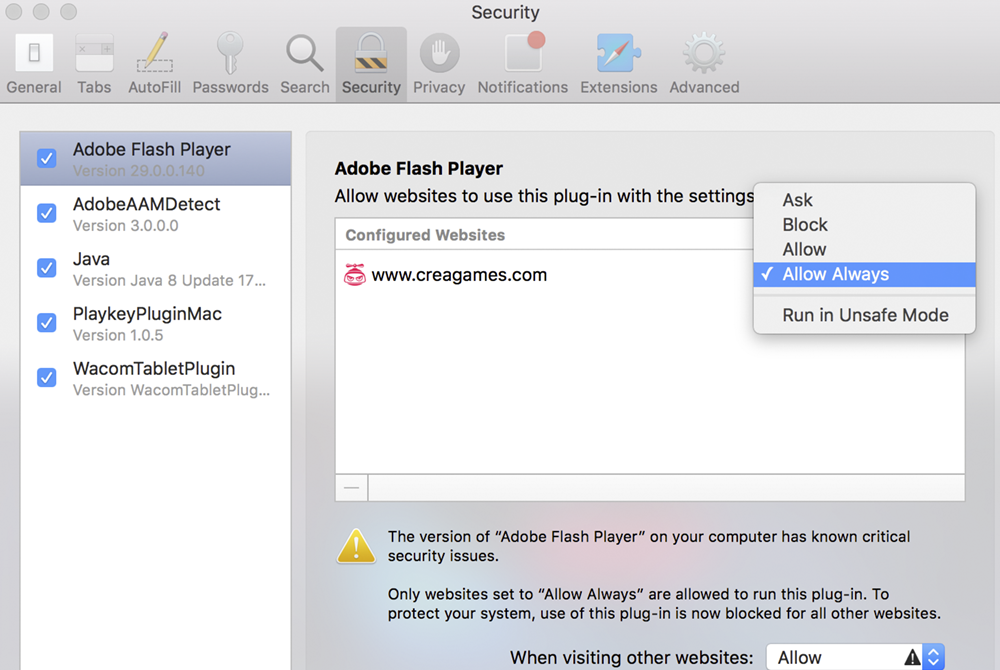
Task: Open the Search magnifier preferences
Action: point(304,63)
